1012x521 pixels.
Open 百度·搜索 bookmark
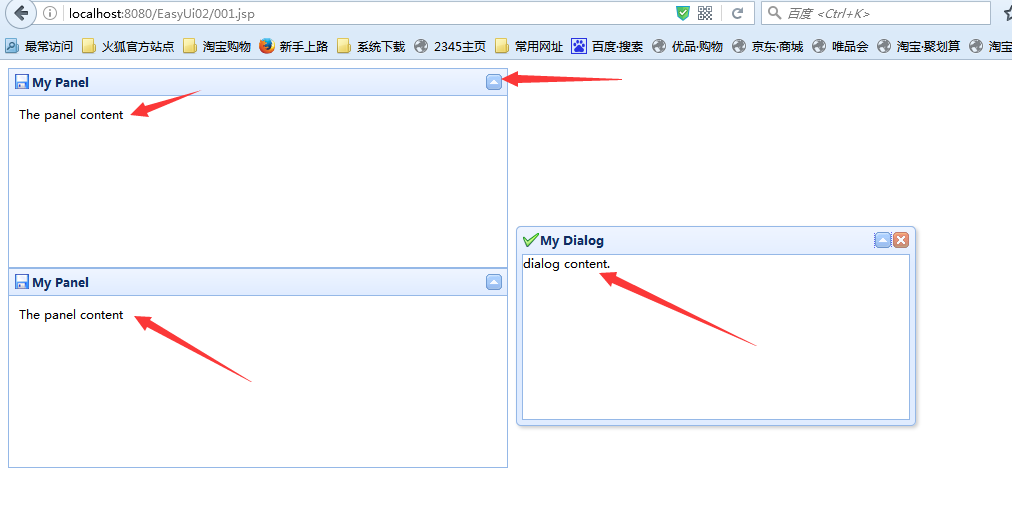coord(607,46)
